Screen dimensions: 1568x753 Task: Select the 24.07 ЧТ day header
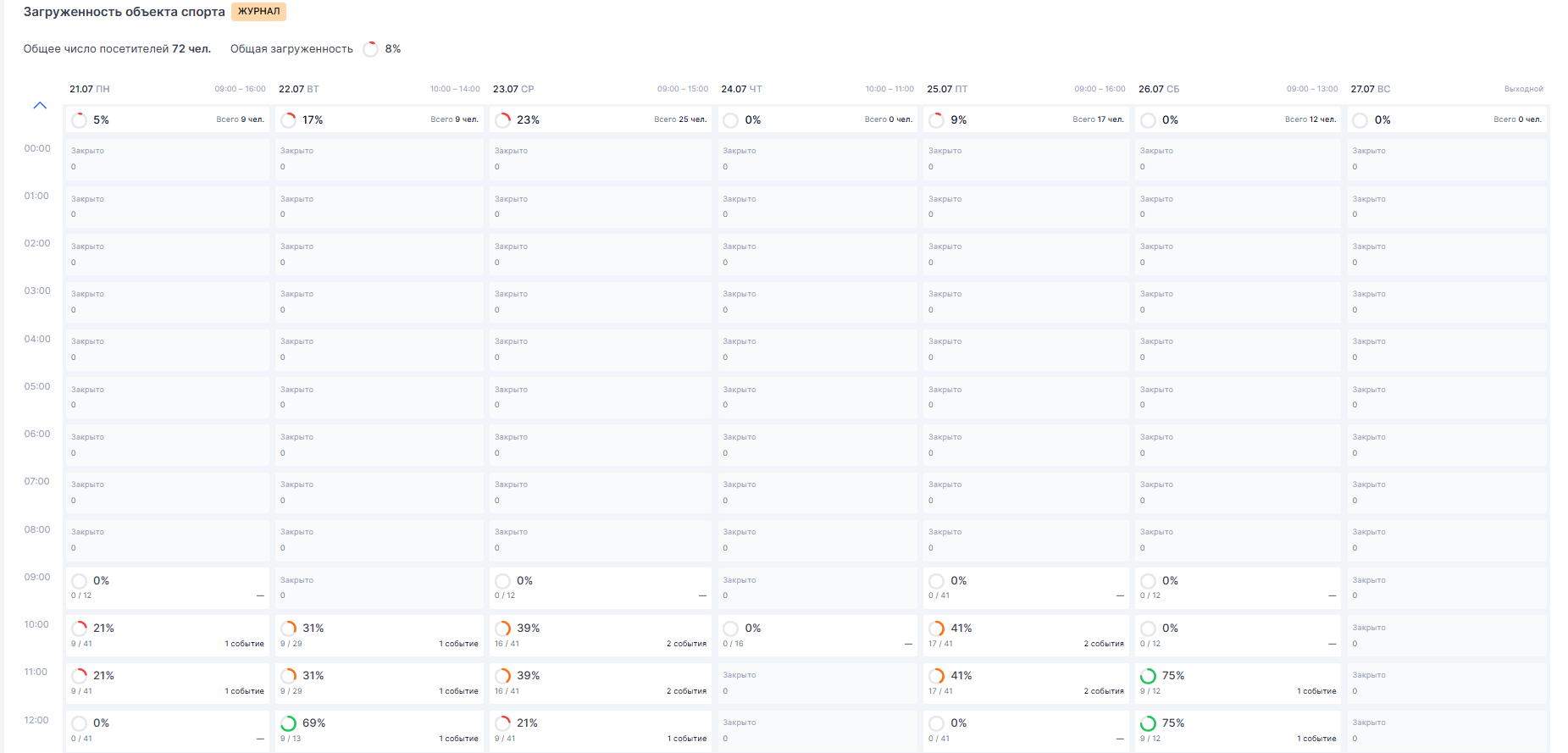[741, 89]
